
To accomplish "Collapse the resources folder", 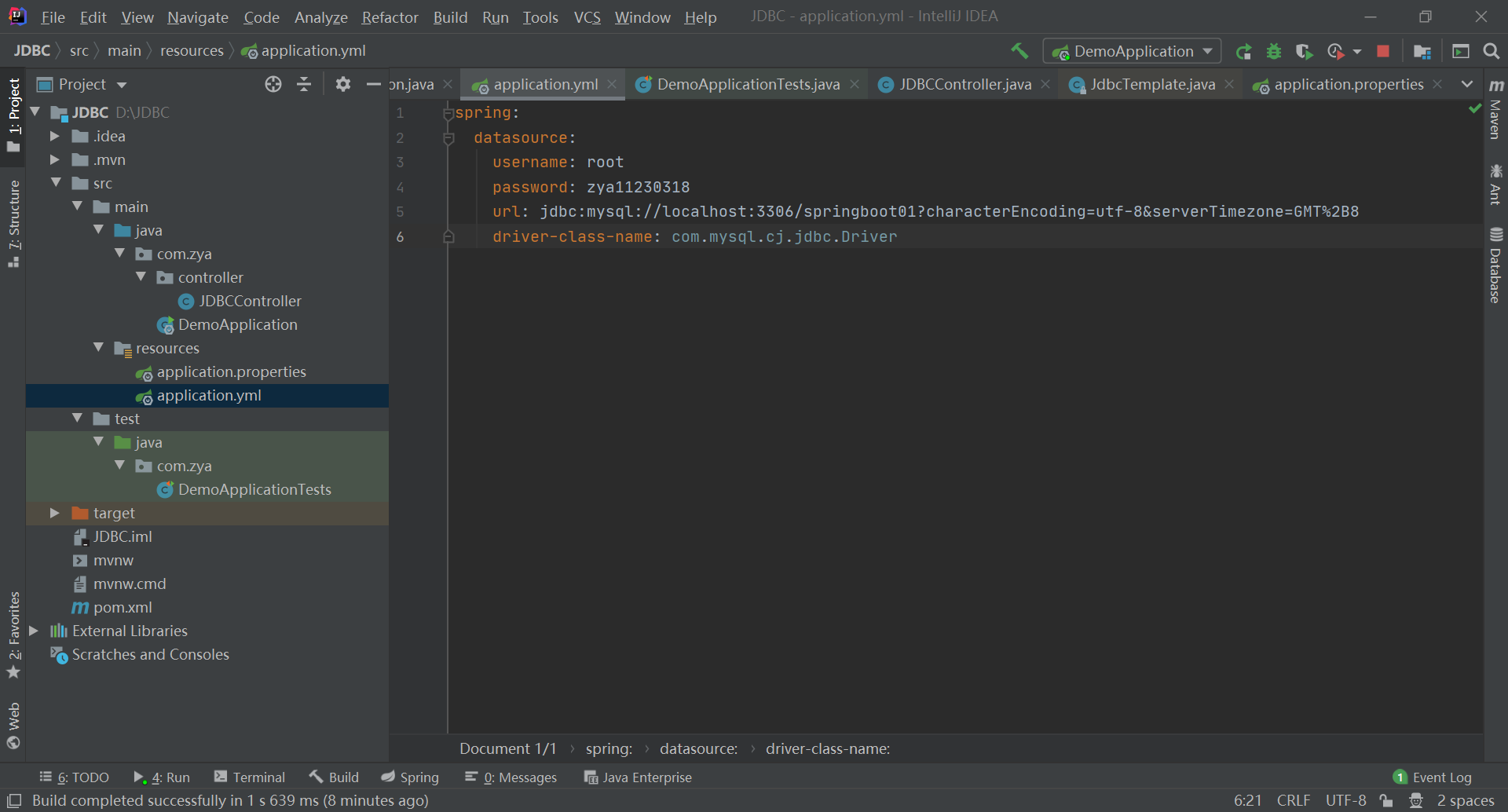I will click(98, 348).
